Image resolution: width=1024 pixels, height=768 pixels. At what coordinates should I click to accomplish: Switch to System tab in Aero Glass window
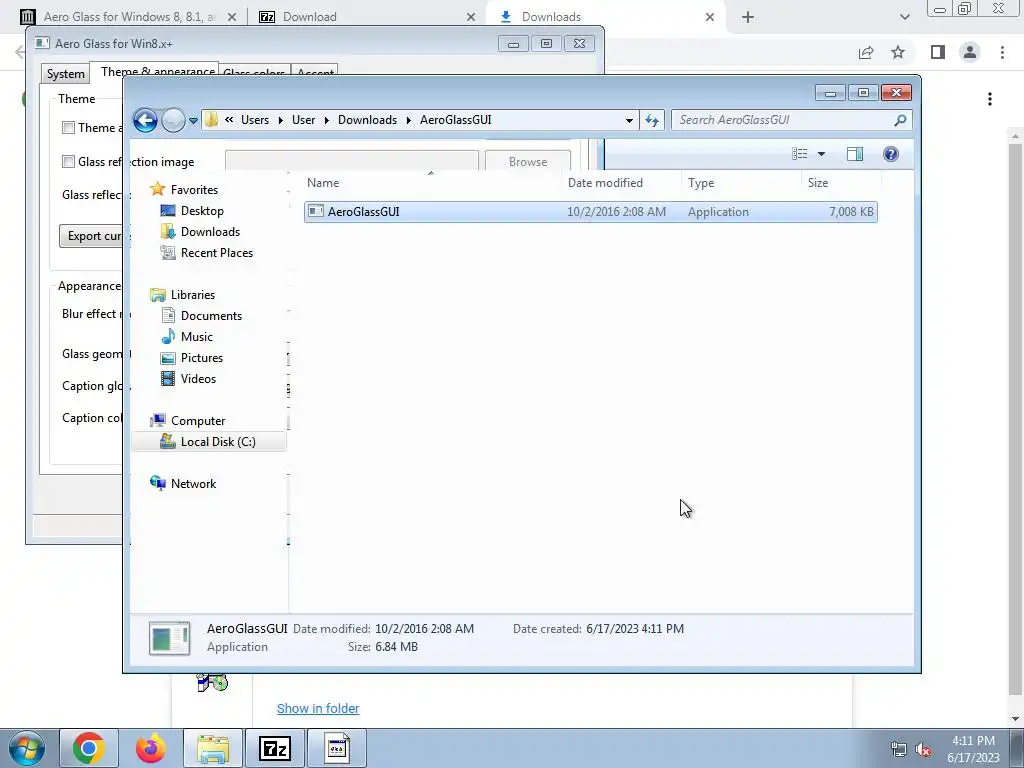click(65, 74)
